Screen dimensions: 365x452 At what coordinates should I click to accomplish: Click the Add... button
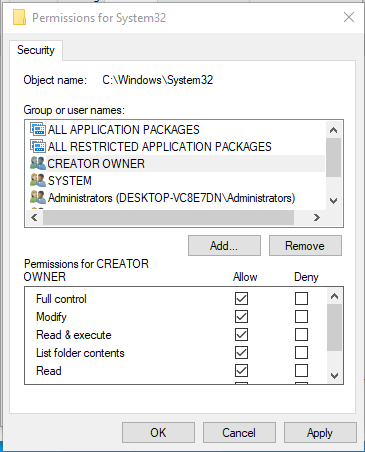coord(224,246)
